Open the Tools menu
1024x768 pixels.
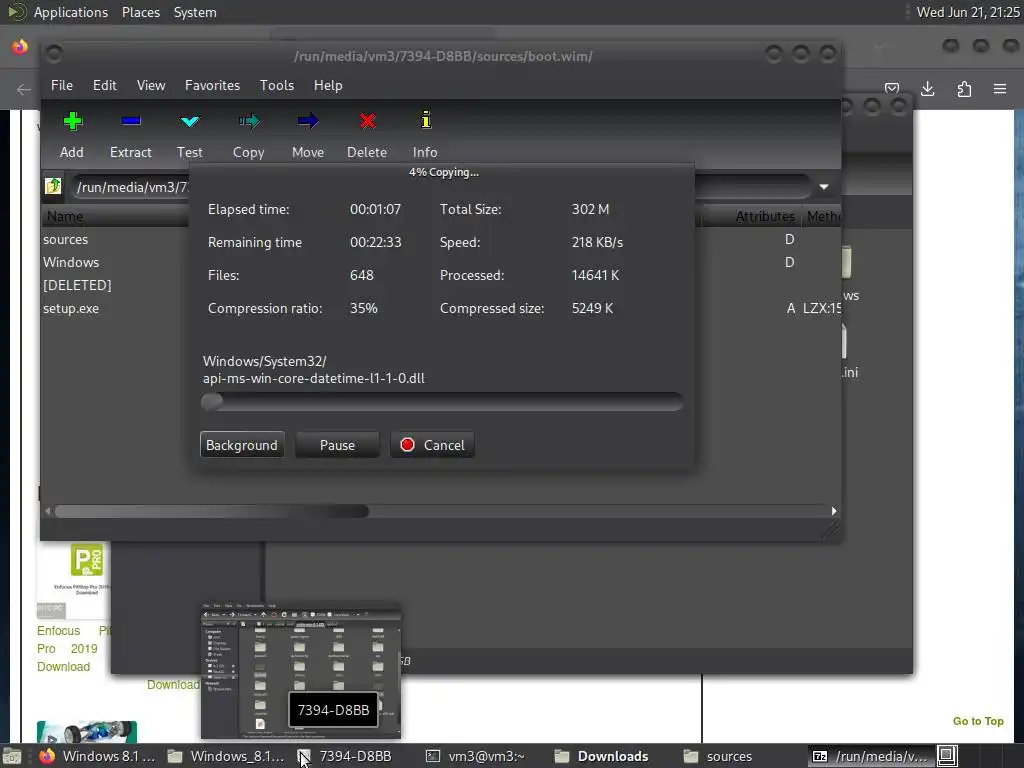click(277, 86)
